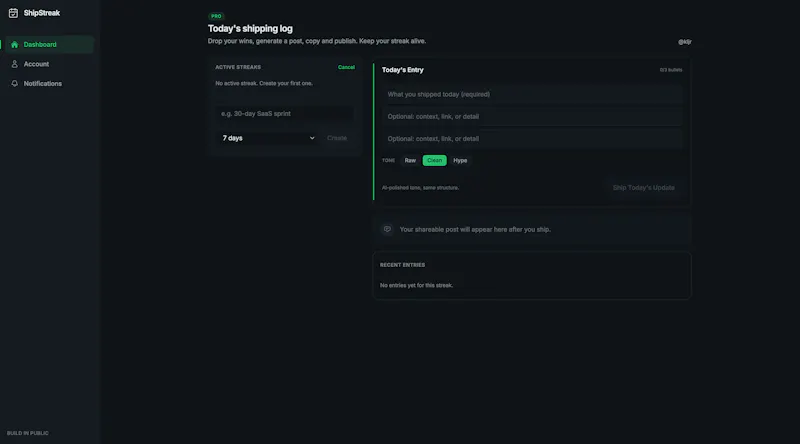Screen dimensions: 800x444
Task: Open the Dashboard sidebar item
Action: click(x=48, y=44)
